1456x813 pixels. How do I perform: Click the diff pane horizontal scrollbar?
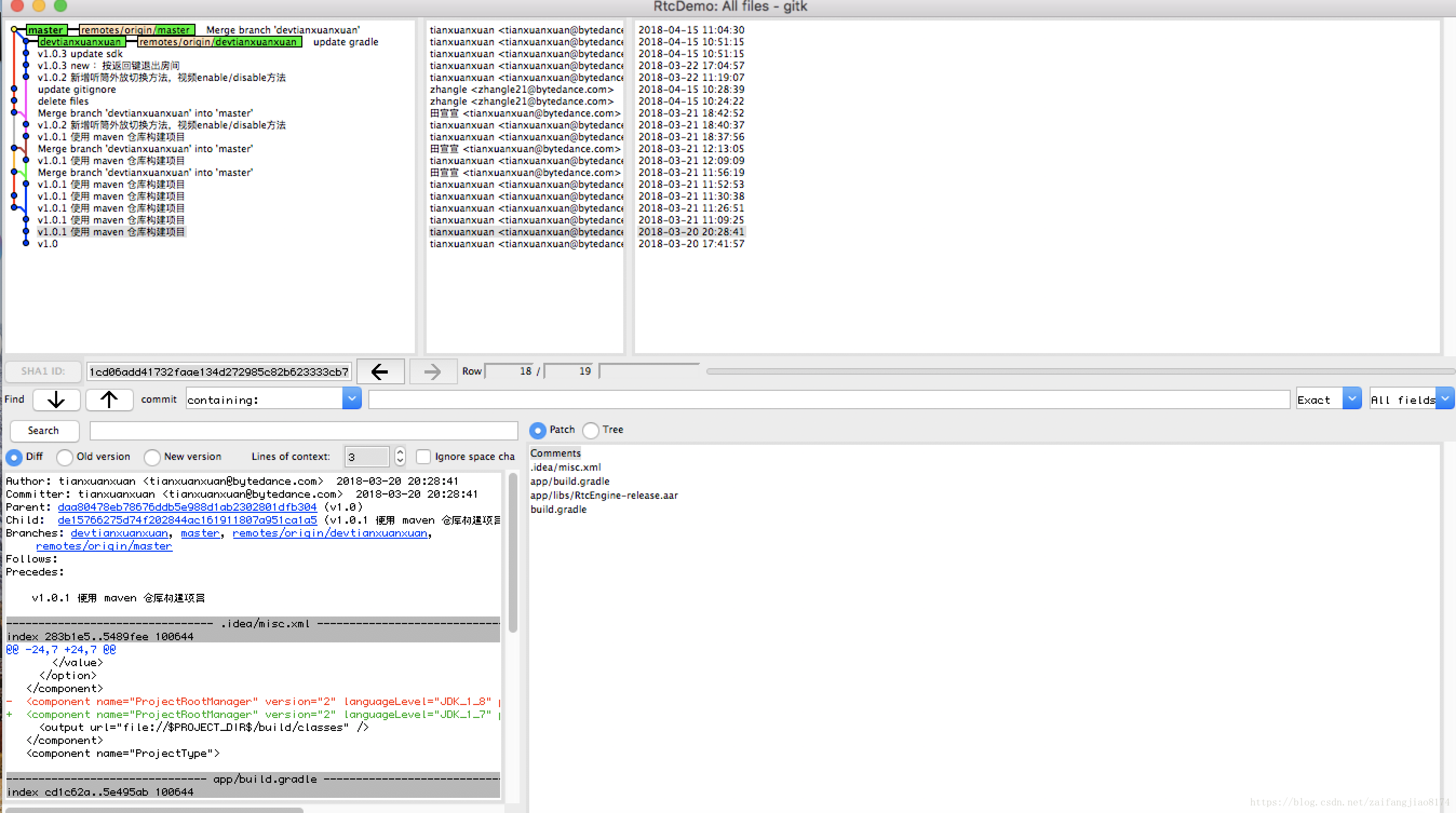click(154, 809)
